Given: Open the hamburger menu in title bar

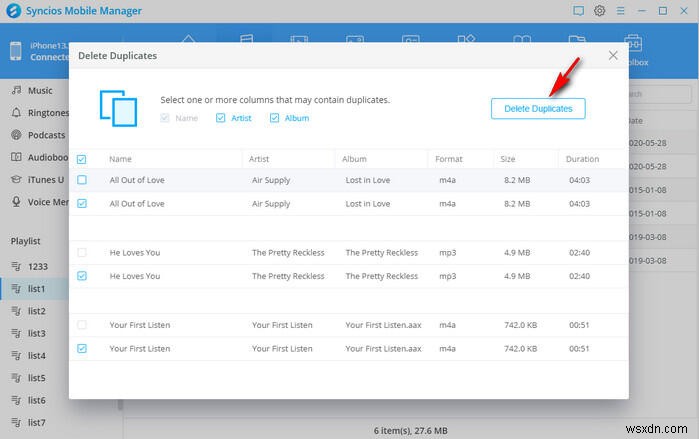Looking at the screenshot, I should coord(621,11).
